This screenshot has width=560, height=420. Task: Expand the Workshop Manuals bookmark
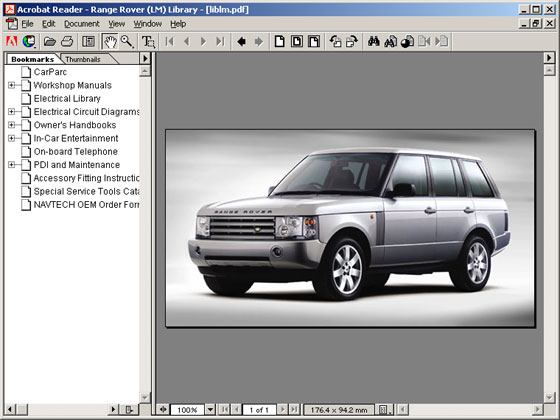(11, 85)
